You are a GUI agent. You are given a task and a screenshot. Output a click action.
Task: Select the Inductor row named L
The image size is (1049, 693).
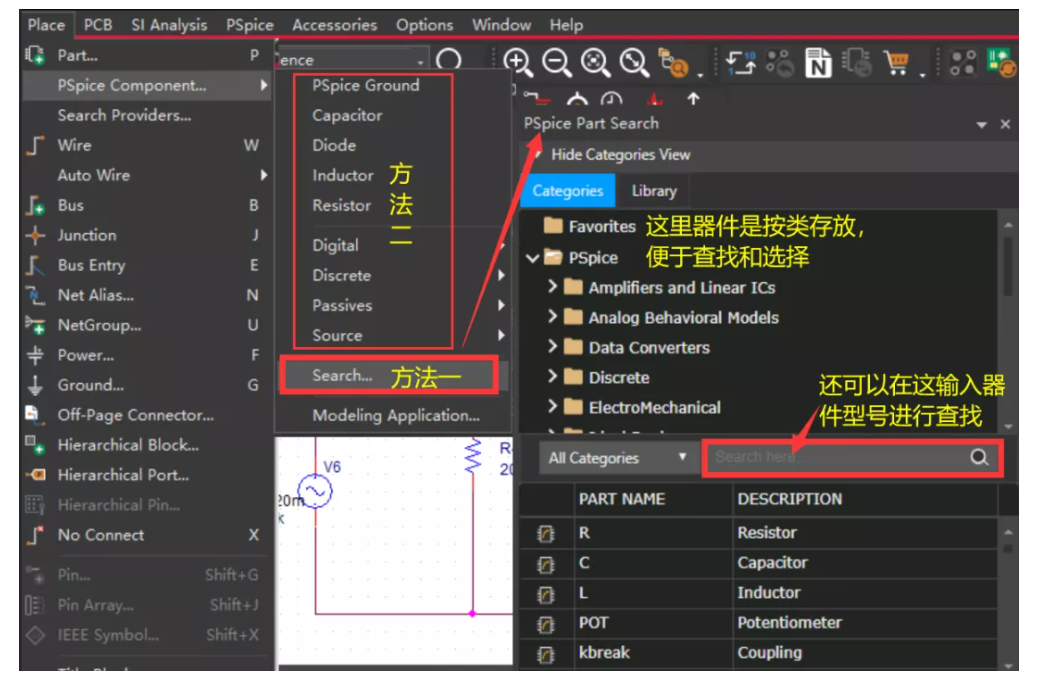pyautogui.click(x=759, y=593)
